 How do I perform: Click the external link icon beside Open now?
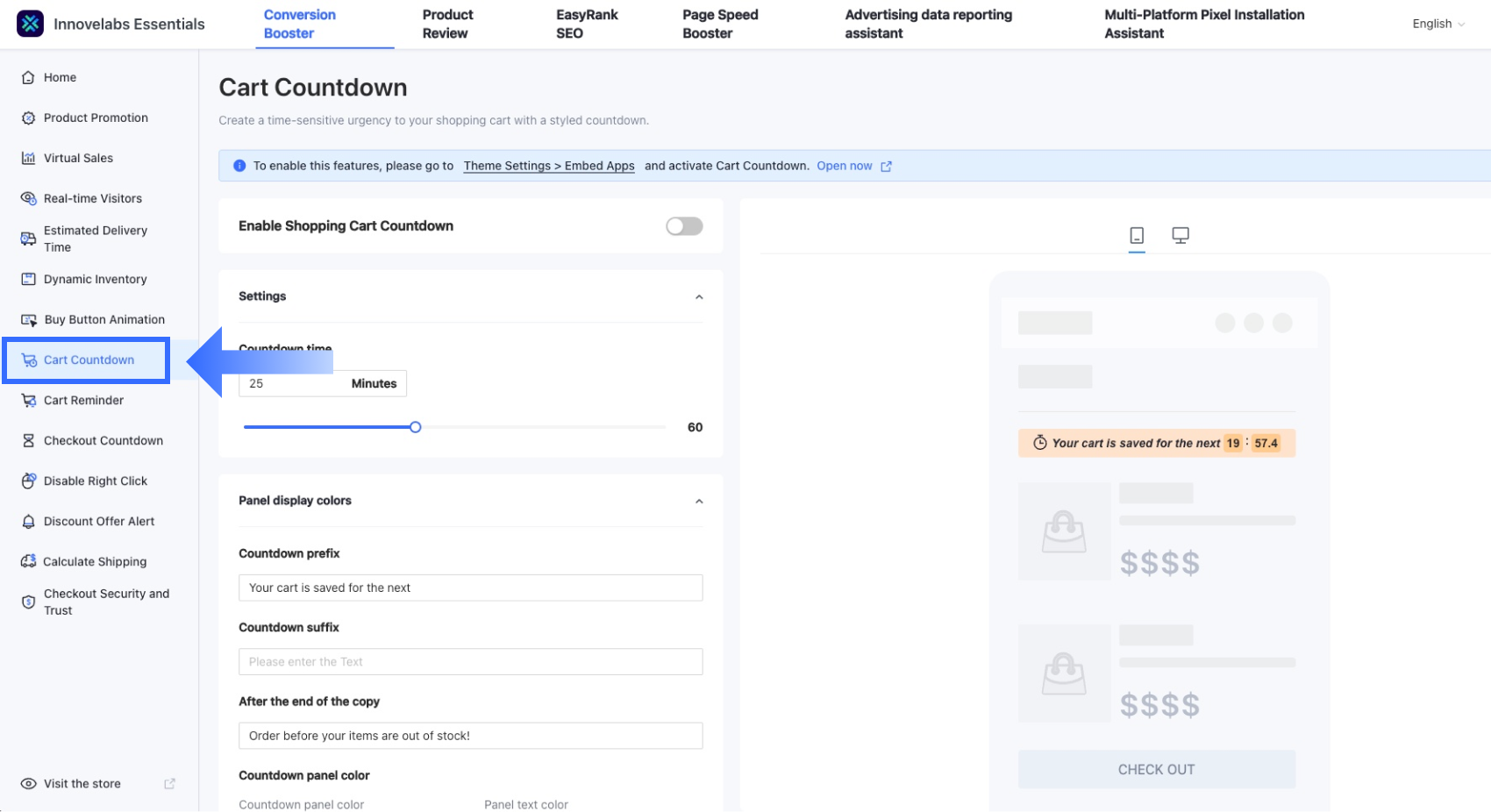886,167
